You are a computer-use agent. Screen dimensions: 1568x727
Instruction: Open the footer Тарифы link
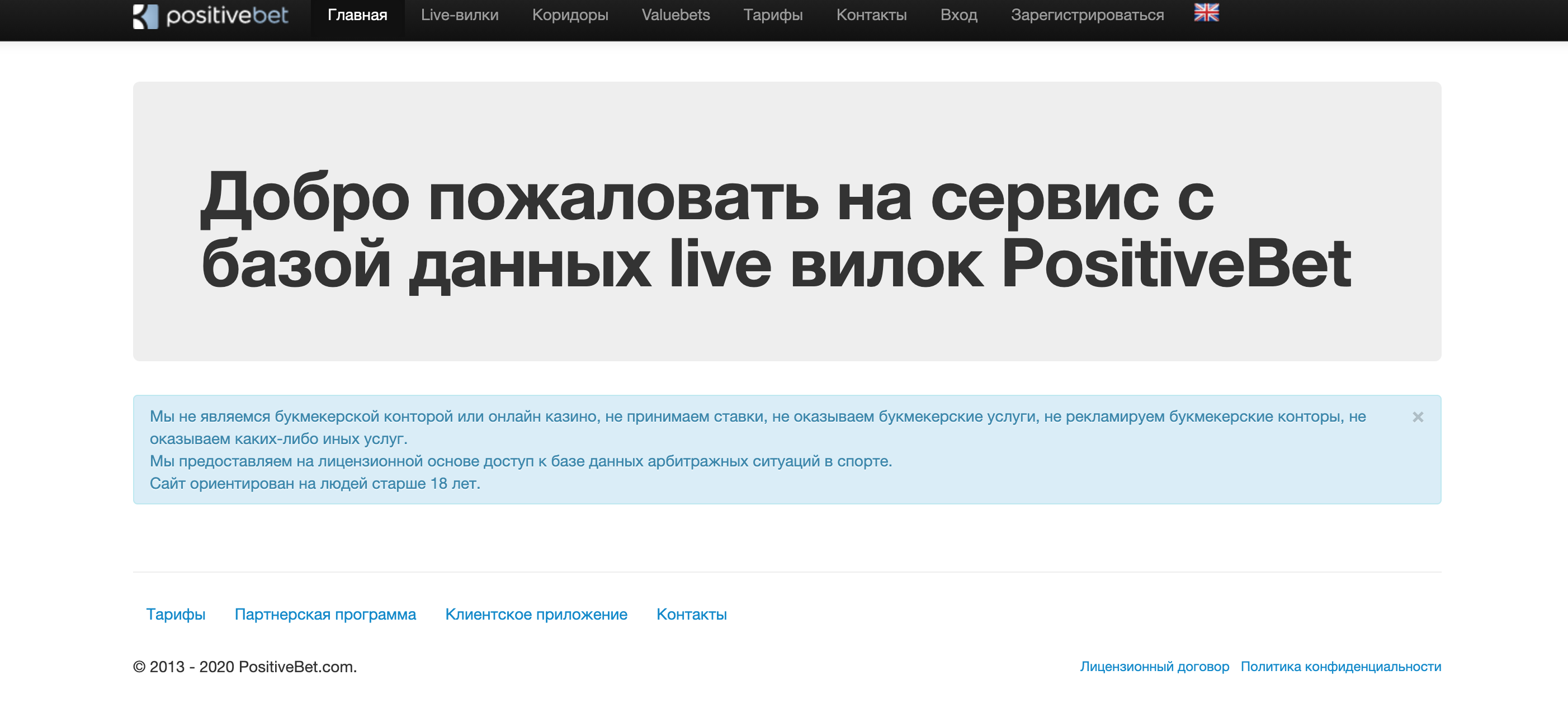[x=176, y=615]
